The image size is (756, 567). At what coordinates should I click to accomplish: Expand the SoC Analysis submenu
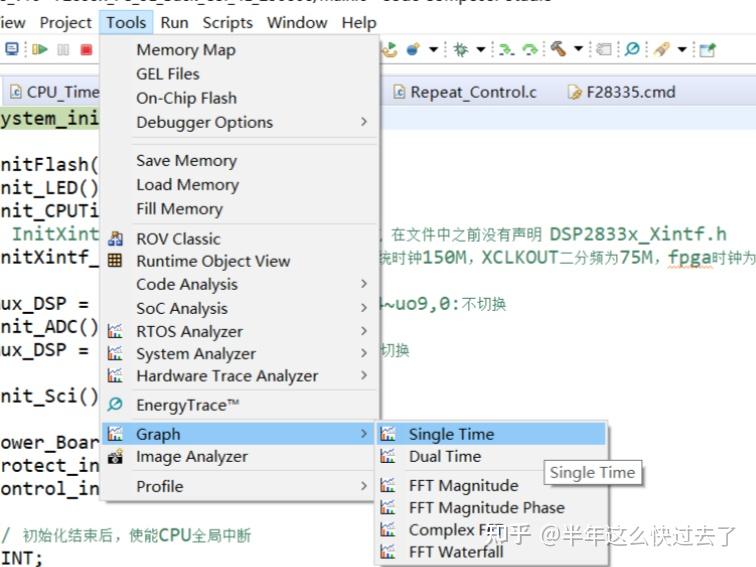[x=364, y=307]
